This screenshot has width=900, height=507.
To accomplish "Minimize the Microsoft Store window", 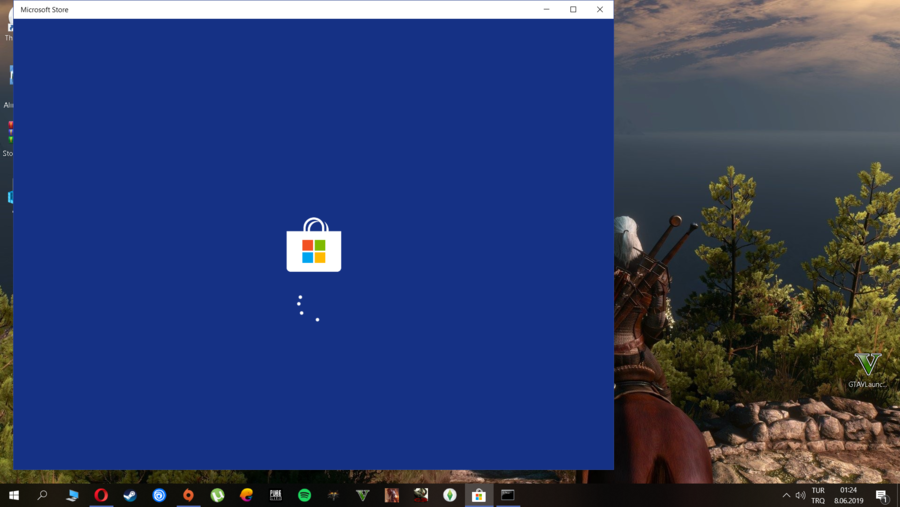I will pos(546,9).
